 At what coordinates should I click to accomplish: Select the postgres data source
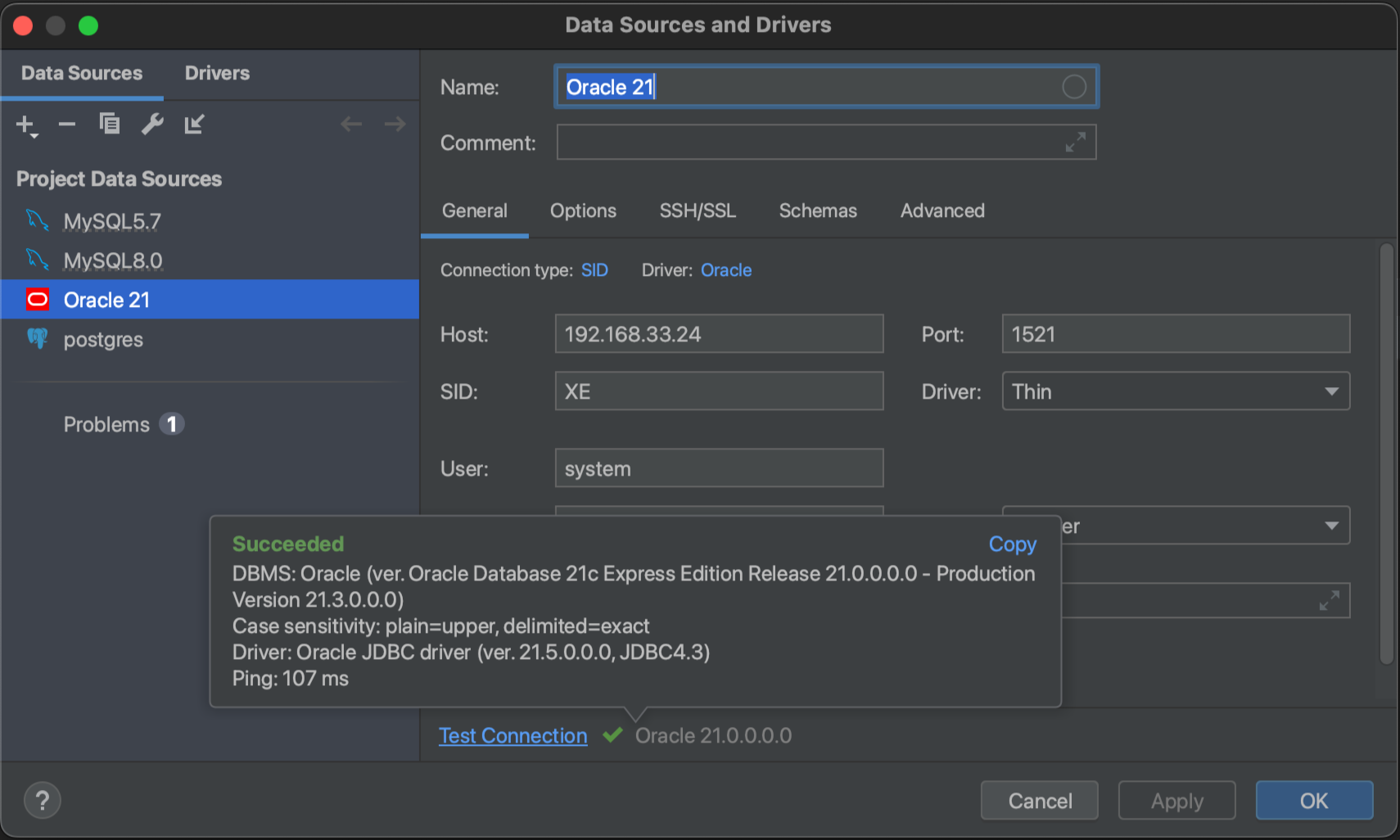point(210,339)
